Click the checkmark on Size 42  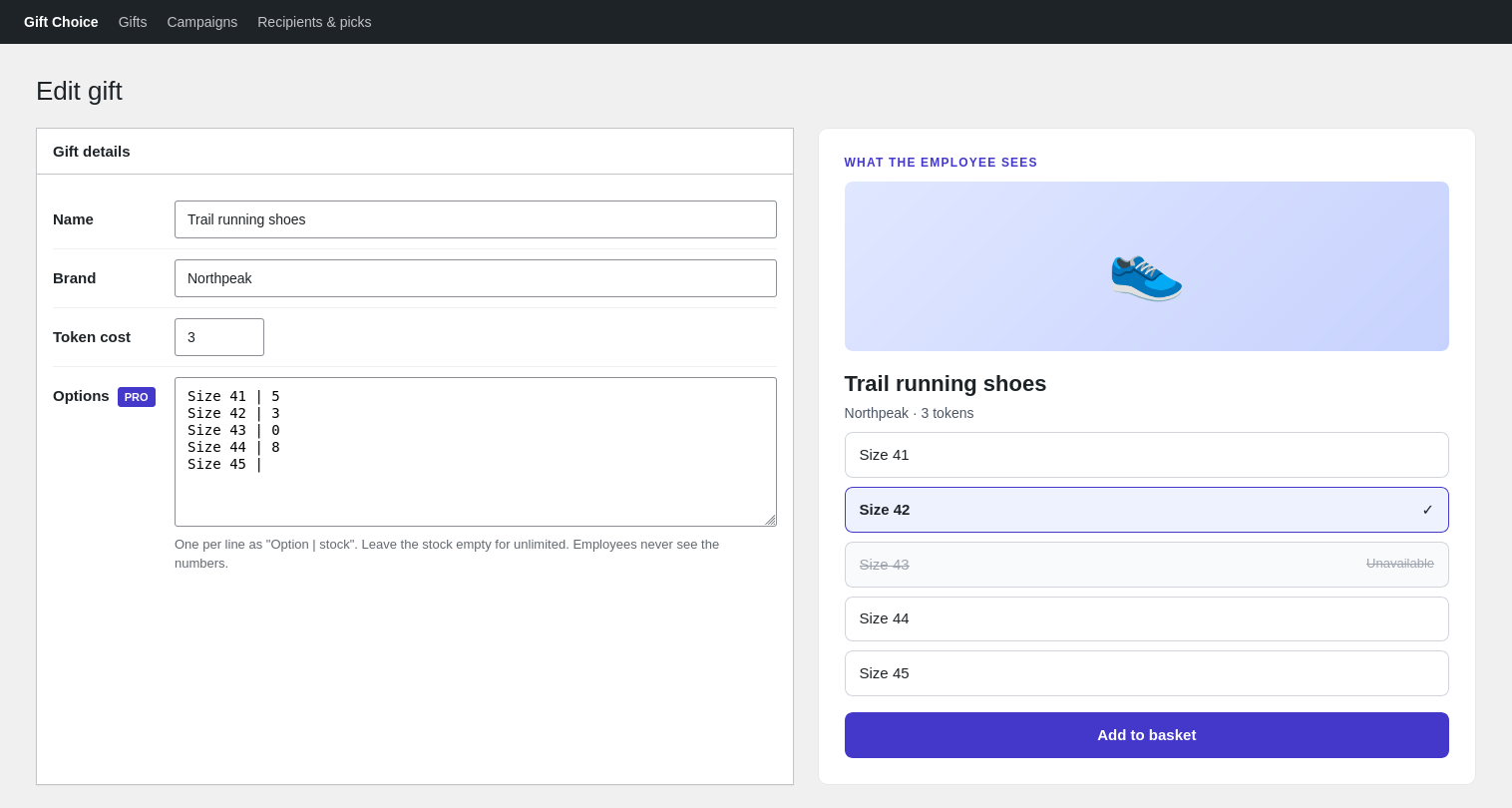[1427, 510]
